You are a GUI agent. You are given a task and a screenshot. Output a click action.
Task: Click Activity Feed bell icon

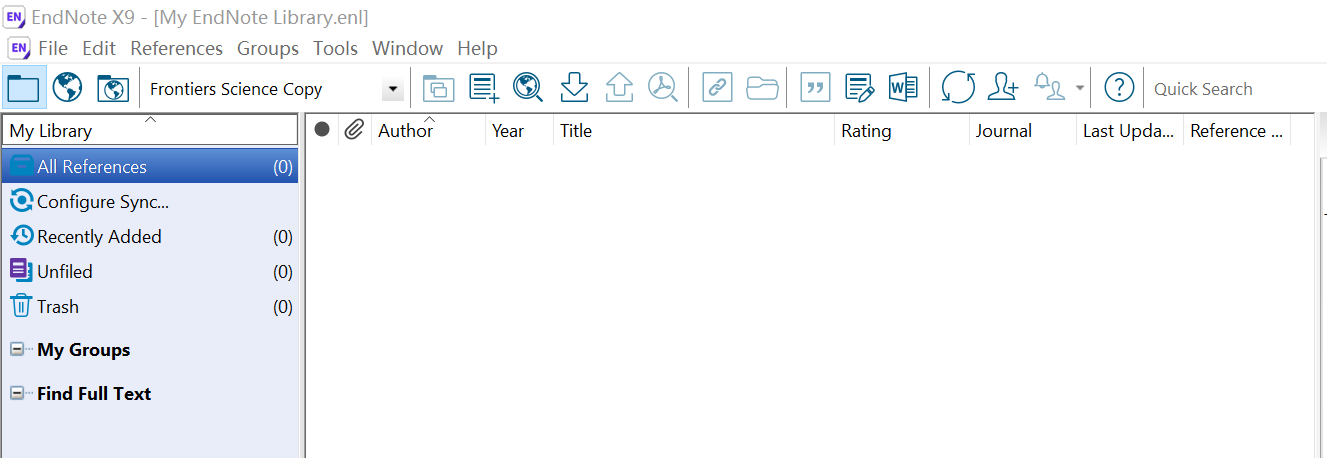[1048, 88]
